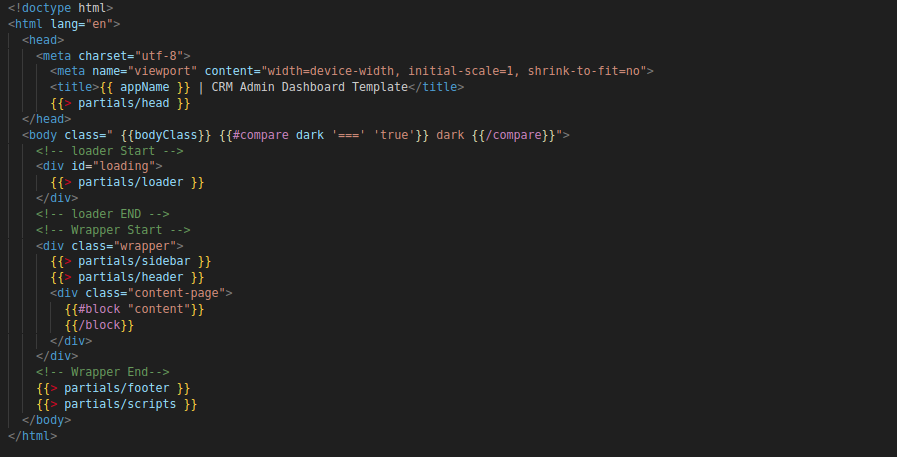Place cursor on "utf-8" charset value
This screenshot has width=897, height=457.
tap(161, 55)
